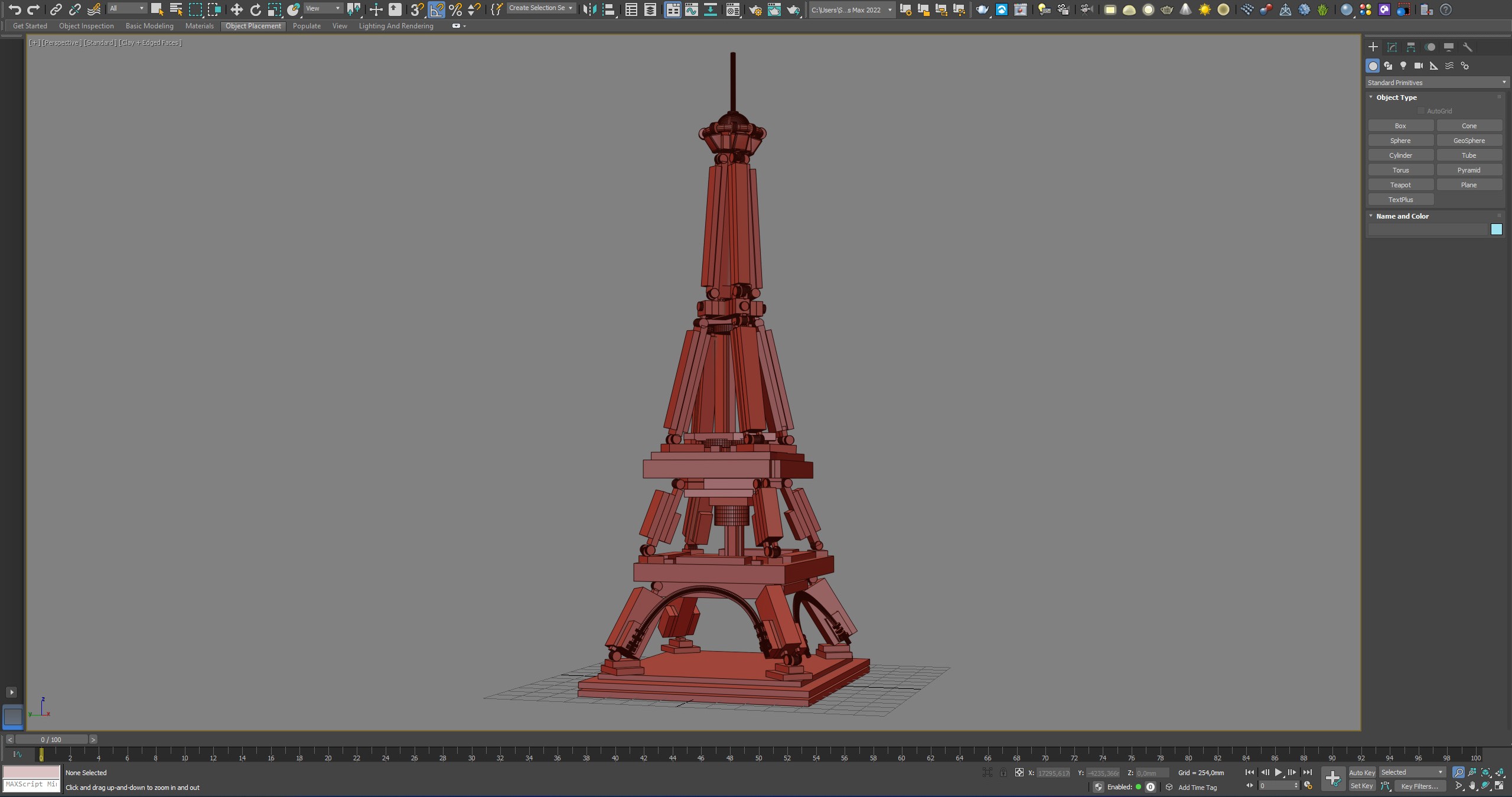The height and width of the screenshot is (797, 1512).
Task: Open the reference coordinate View dropdown
Action: (323, 8)
